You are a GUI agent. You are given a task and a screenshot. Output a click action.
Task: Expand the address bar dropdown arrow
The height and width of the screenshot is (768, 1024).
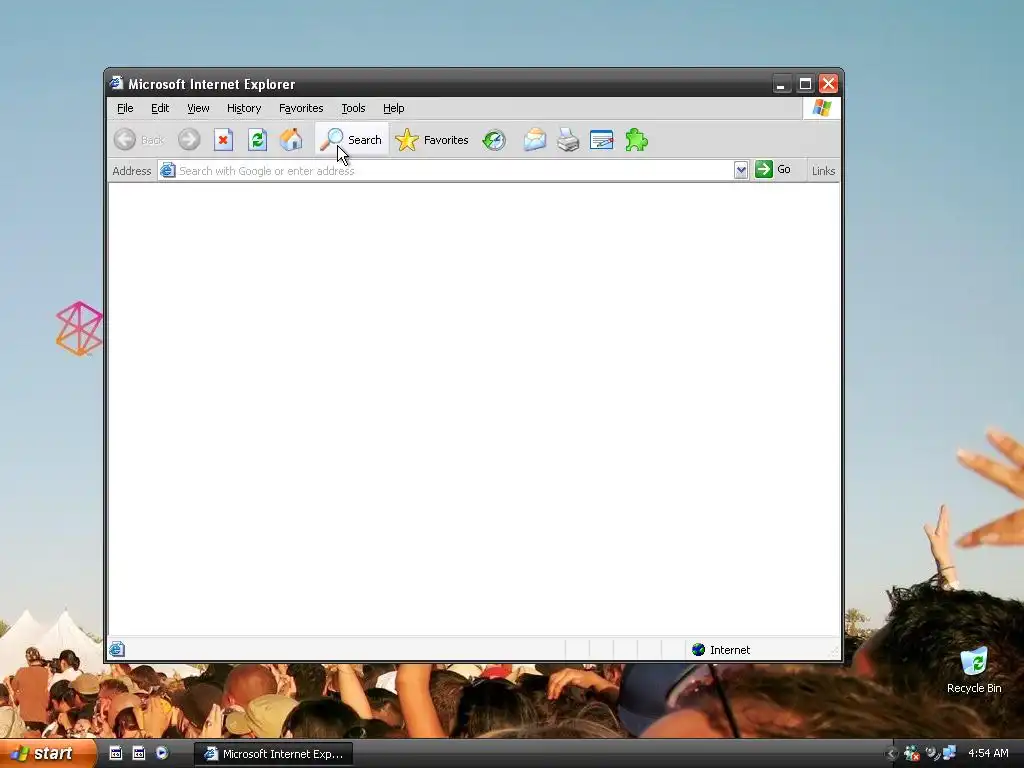click(741, 170)
